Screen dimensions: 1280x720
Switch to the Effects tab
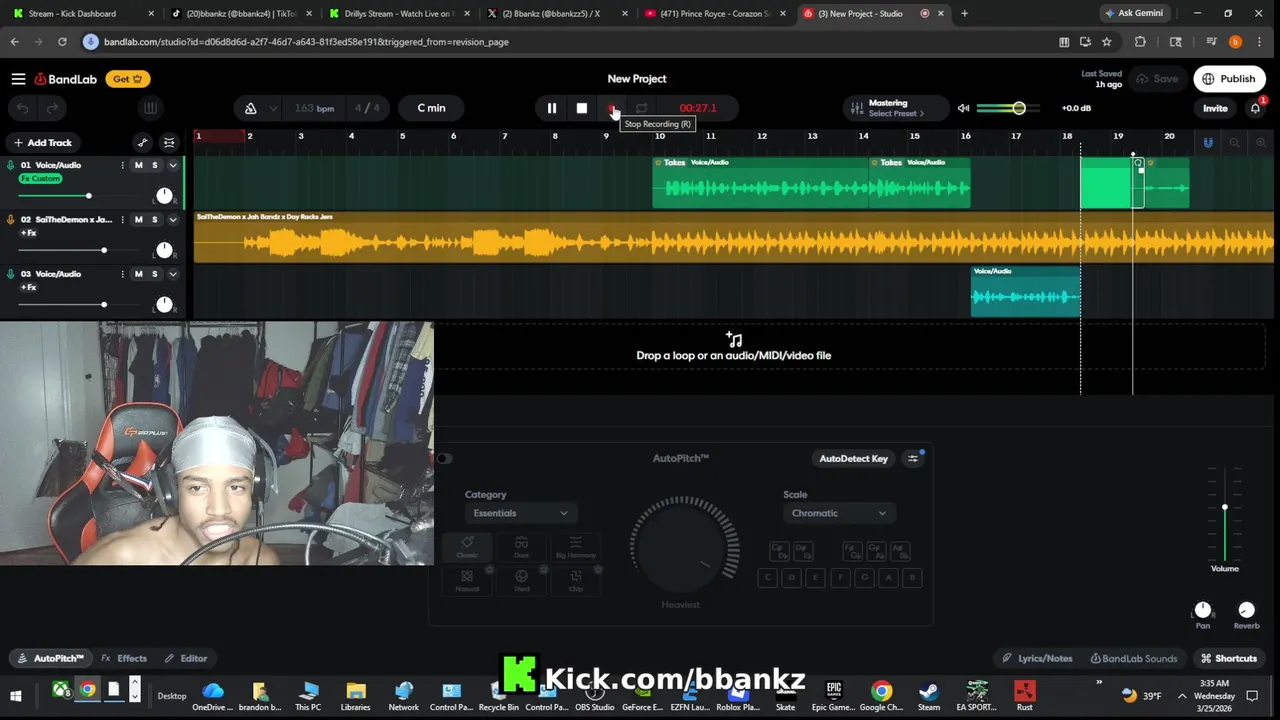(124, 658)
